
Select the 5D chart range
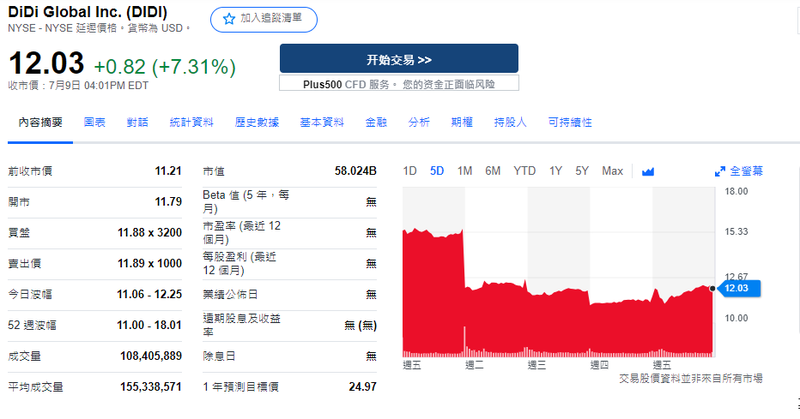[x=437, y=171]
